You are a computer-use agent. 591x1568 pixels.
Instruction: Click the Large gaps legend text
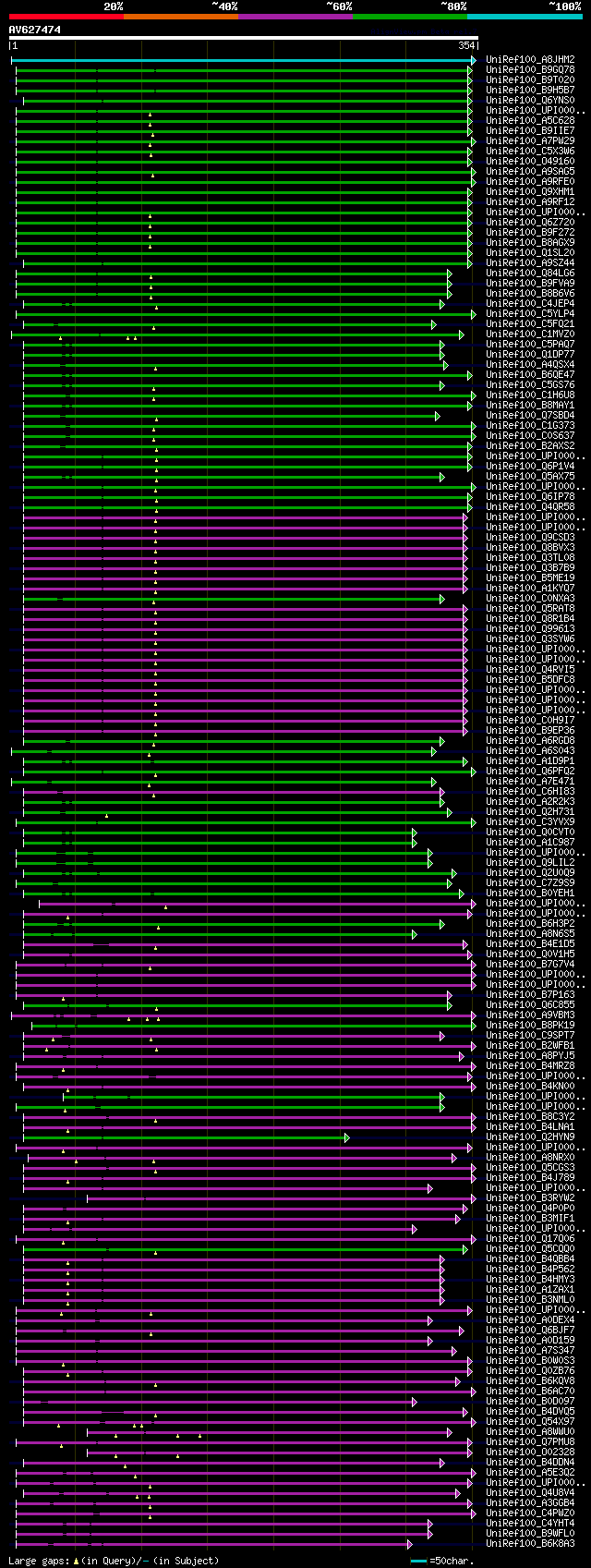114,1561
